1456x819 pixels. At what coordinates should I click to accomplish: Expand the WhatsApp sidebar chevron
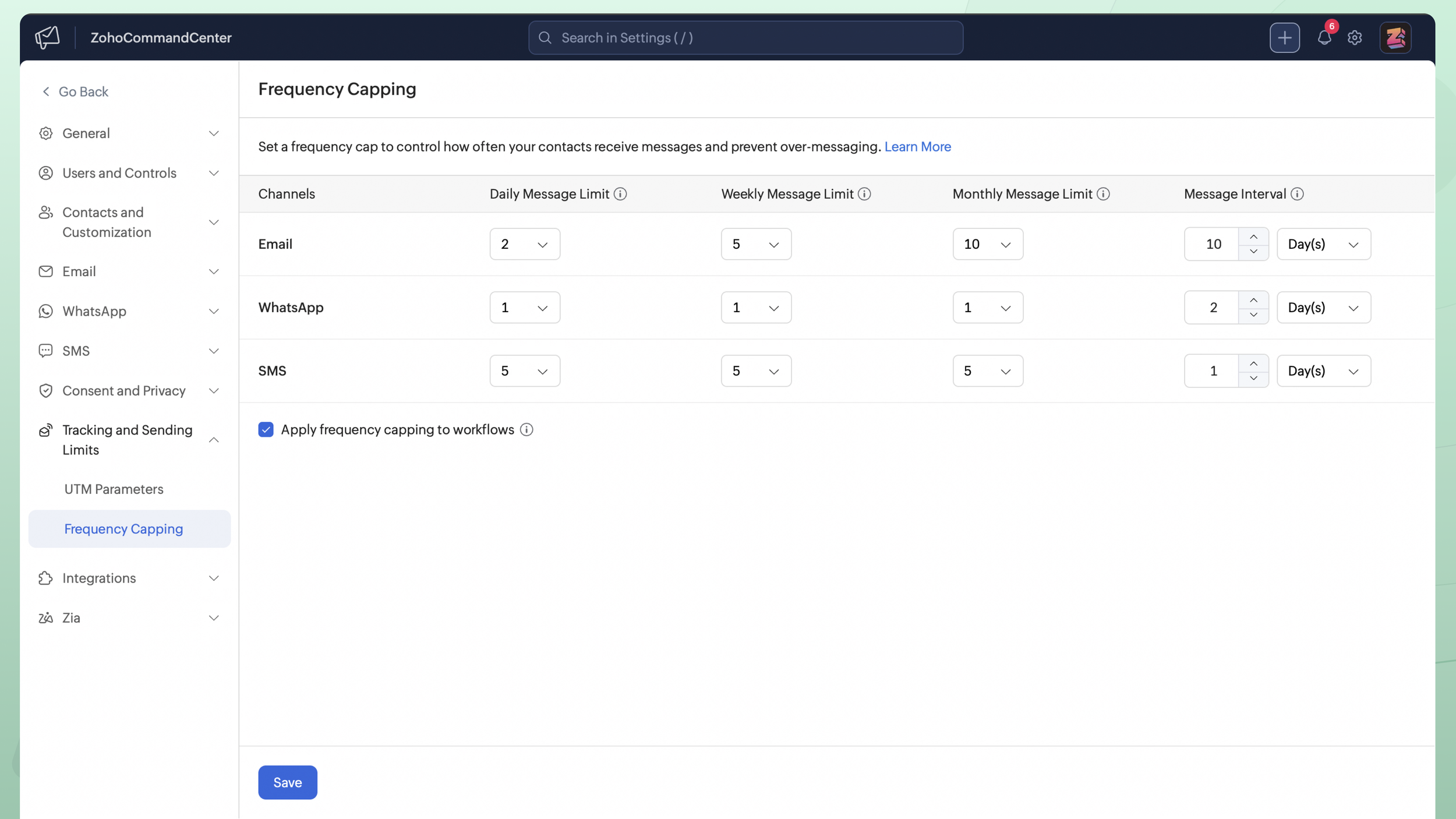pyautogui.click(x=214, y=311)
